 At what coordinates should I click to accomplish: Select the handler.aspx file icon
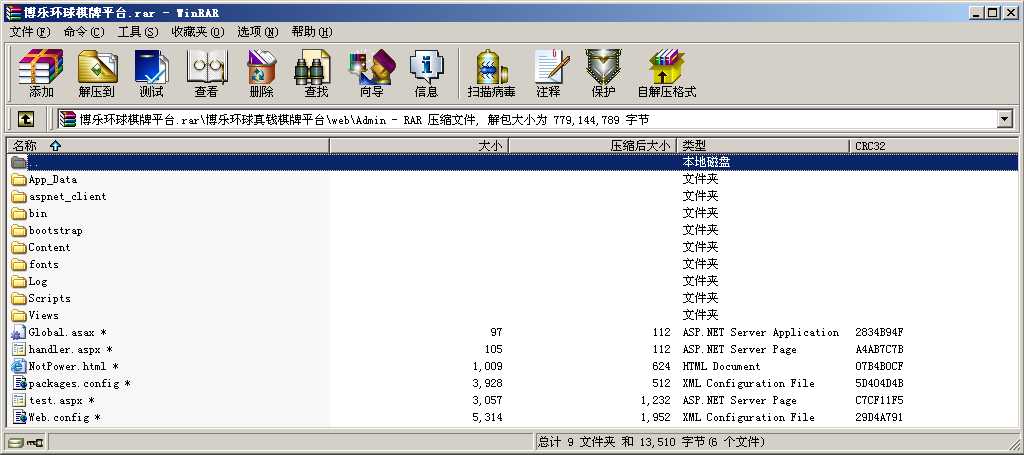point(19,349)
